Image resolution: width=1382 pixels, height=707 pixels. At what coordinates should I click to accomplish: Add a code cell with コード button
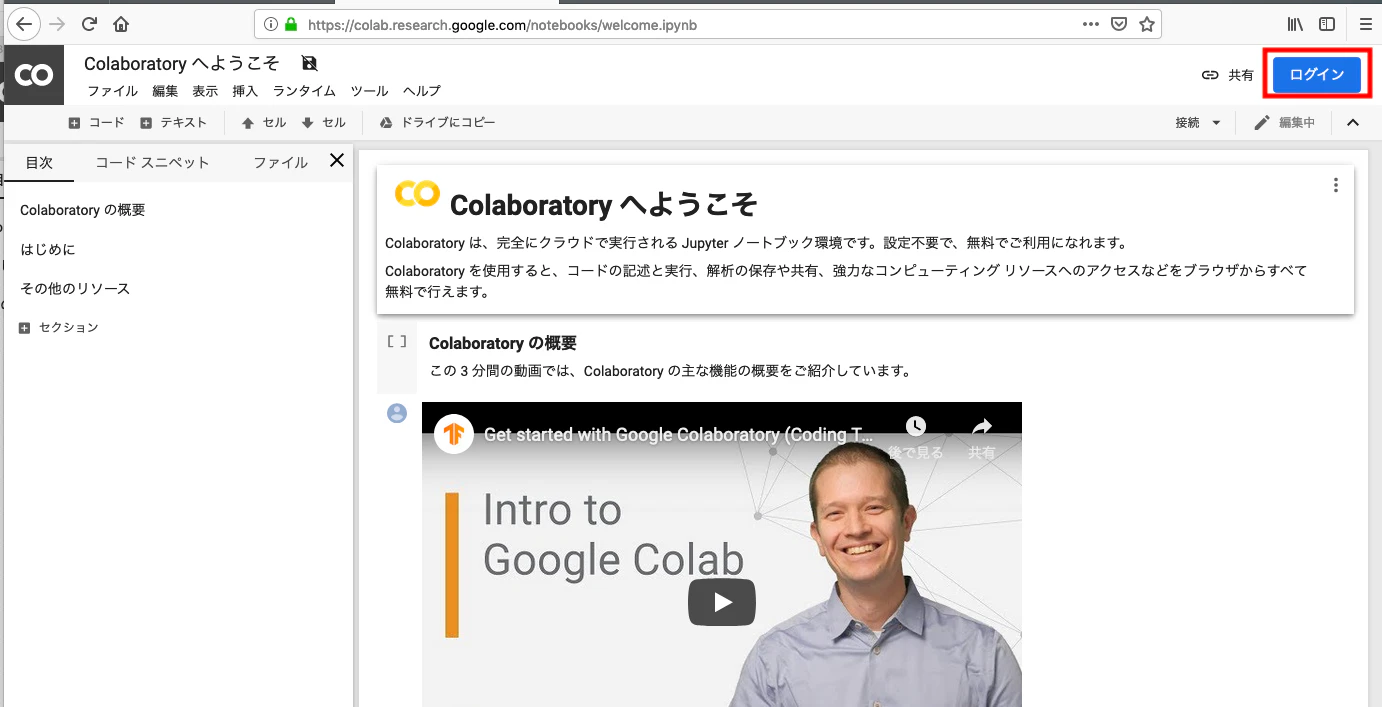96,123
